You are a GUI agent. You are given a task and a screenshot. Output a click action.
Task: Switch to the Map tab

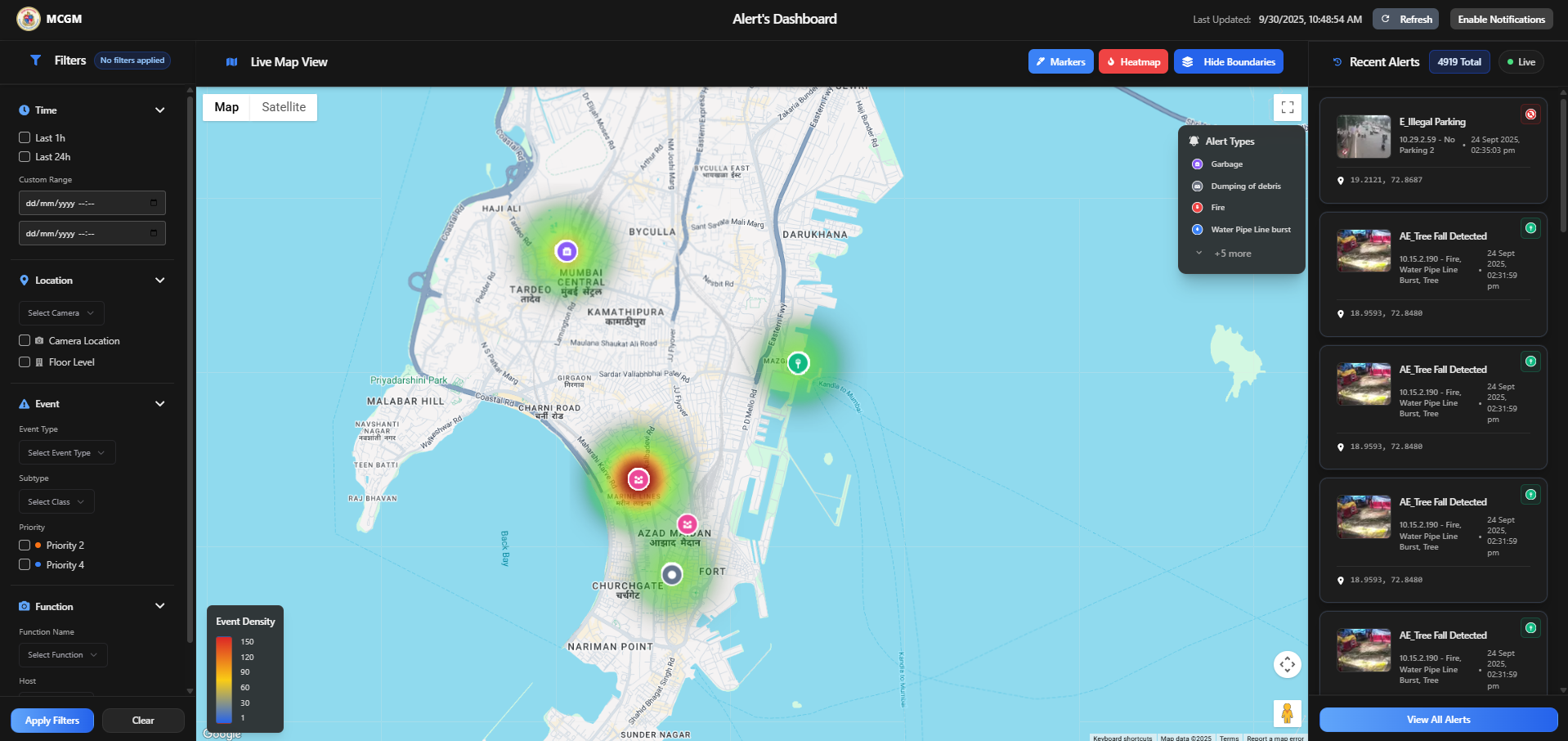(x=226, y=107)
